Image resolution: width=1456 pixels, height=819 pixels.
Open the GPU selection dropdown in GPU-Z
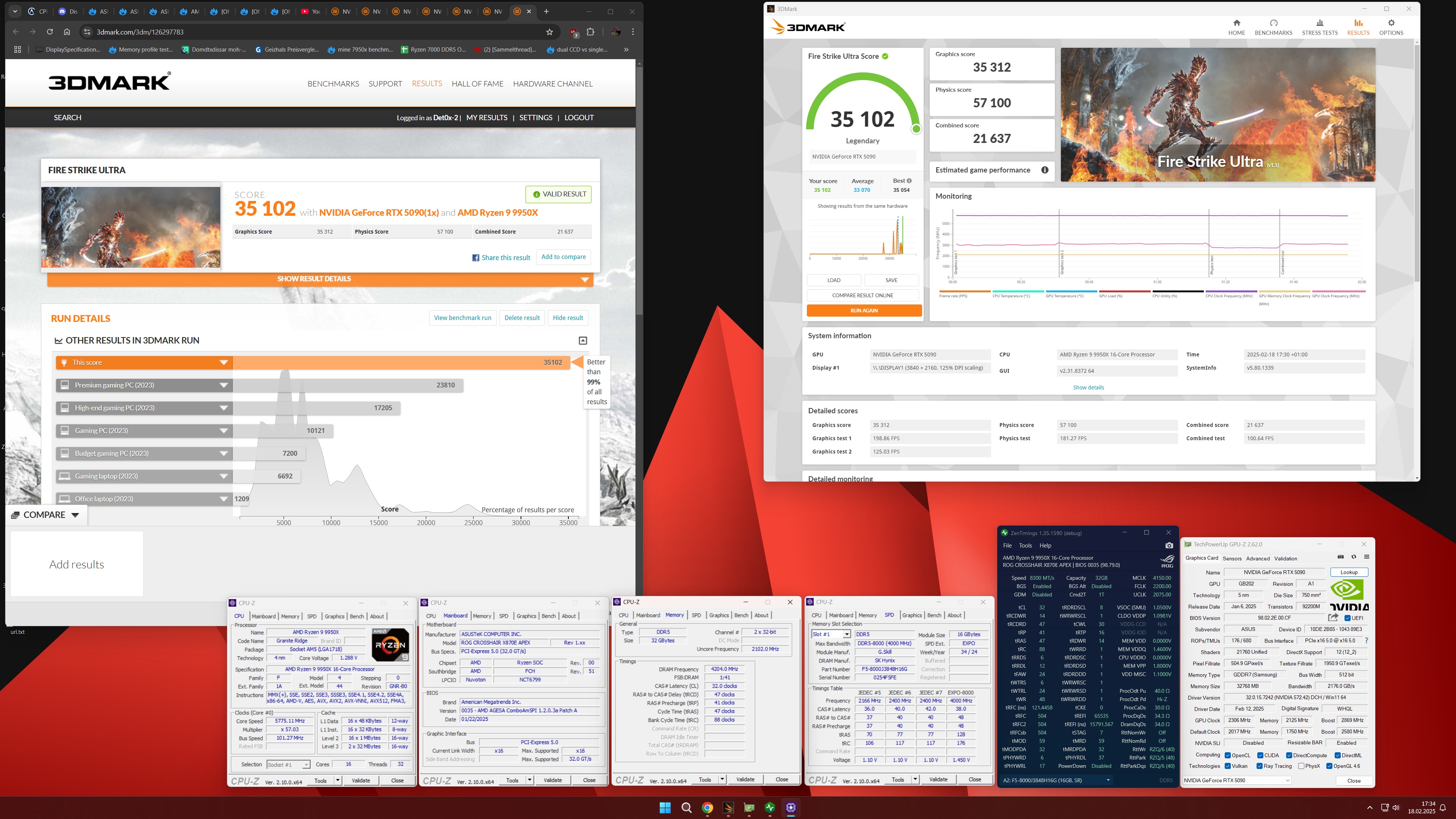(1237, 781)
